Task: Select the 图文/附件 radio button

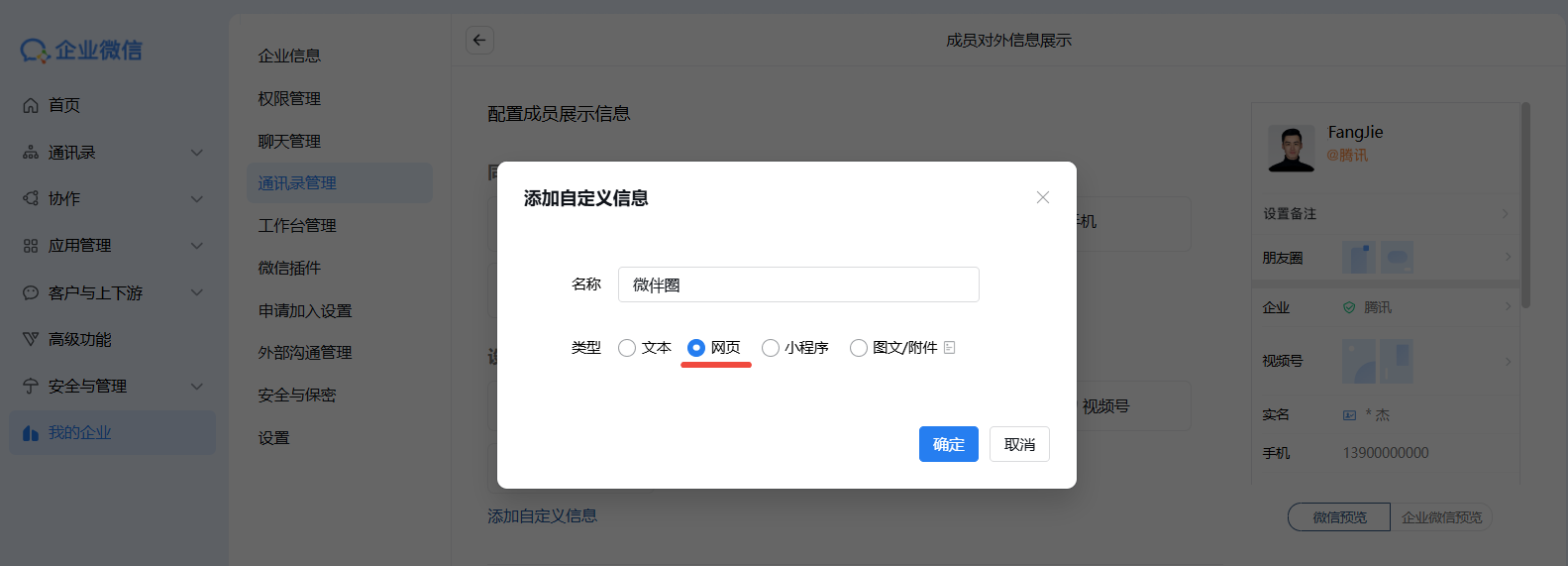Action: [x=858, y=348]
